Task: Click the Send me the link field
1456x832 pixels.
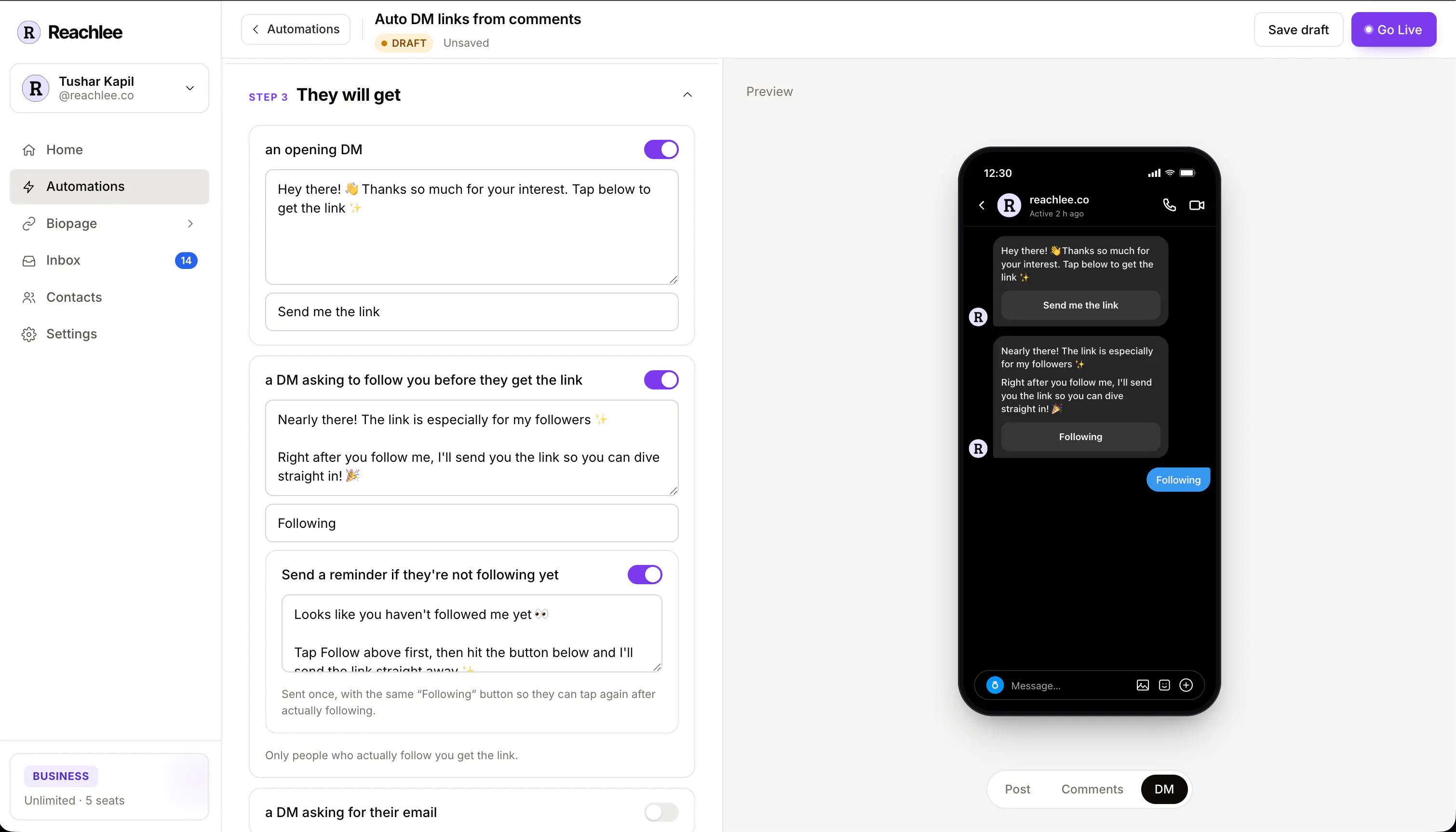Action: click(472, 312)
